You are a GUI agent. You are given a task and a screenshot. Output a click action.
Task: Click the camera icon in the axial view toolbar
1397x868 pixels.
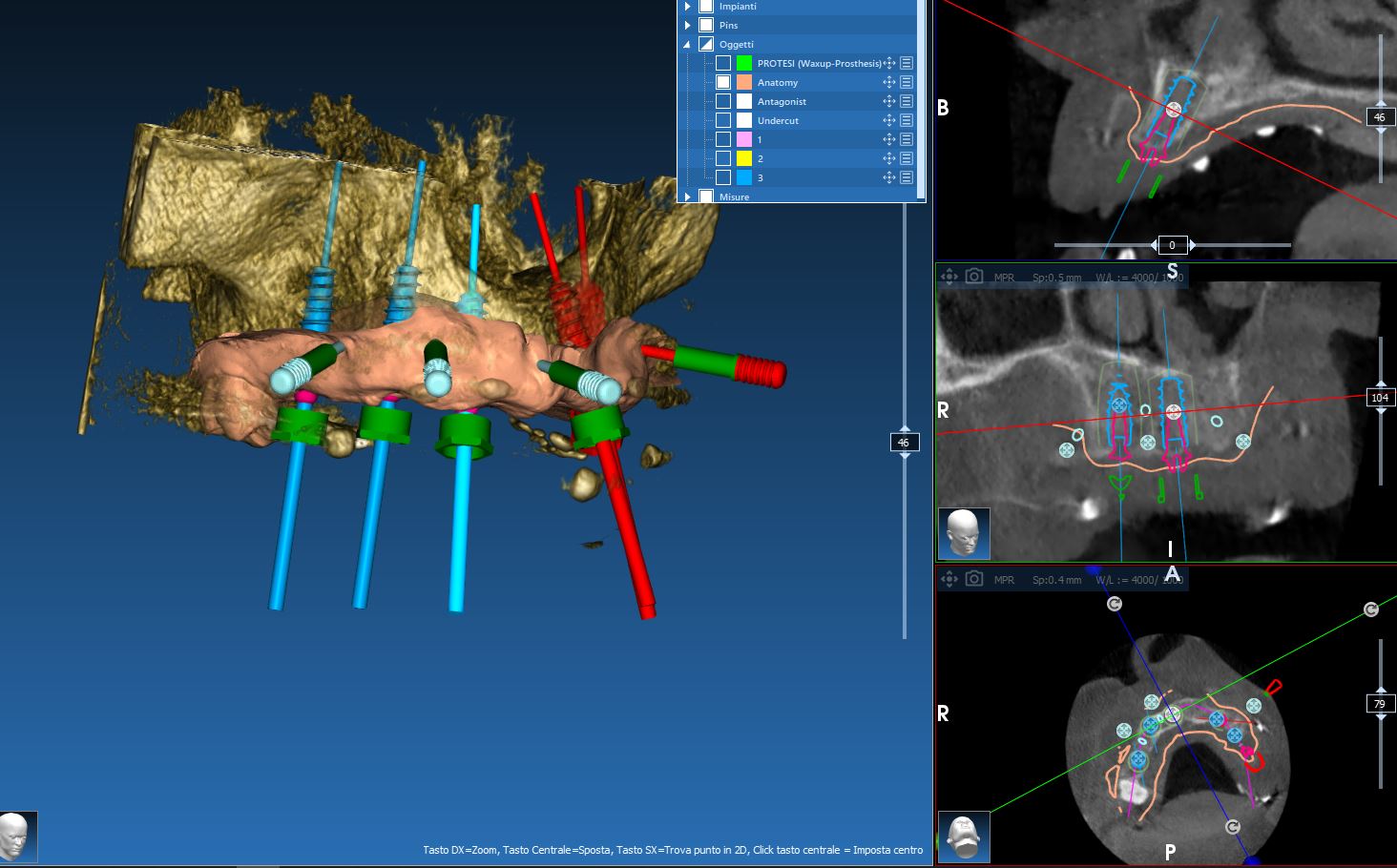pyautogui.click(x=973, y=579)
